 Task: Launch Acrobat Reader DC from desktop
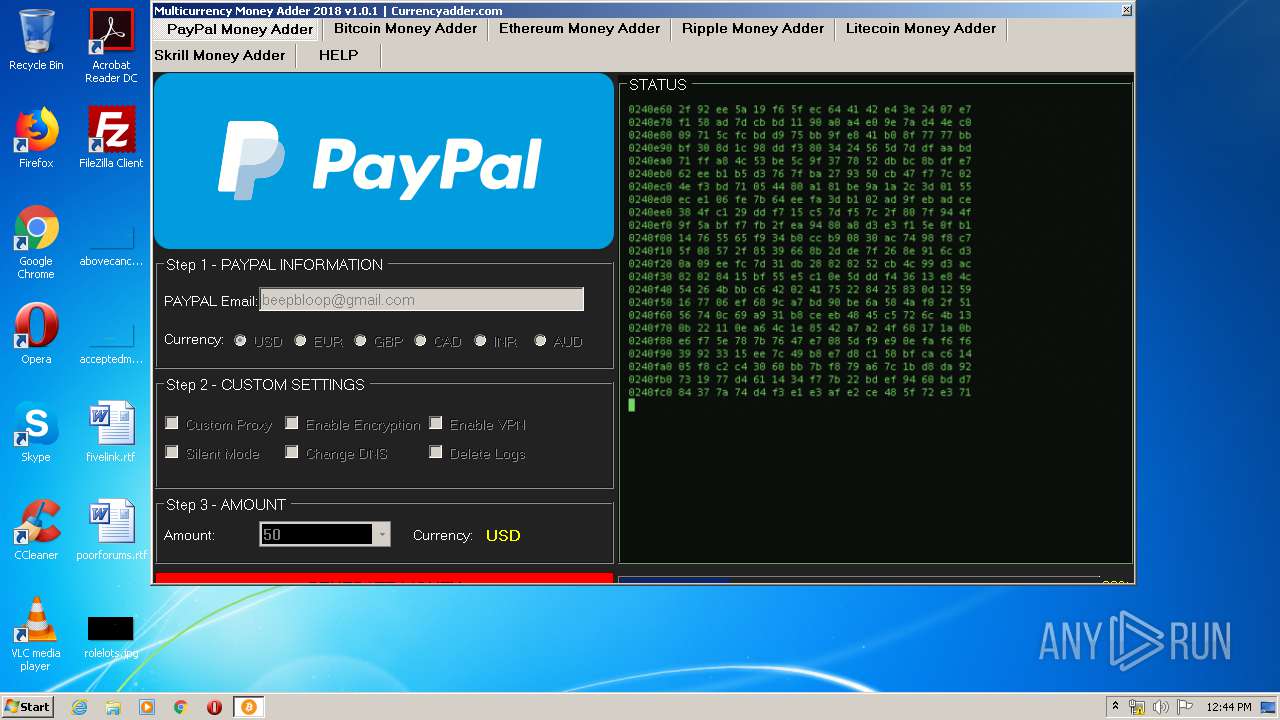point(111,46)
